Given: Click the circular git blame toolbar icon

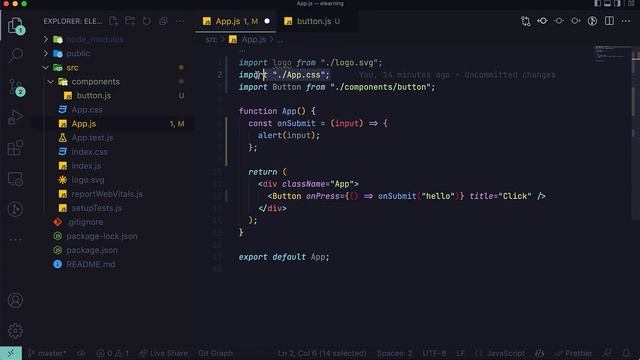Looking at the screenshot, I should pyautogui.click(x=592, y=21).
